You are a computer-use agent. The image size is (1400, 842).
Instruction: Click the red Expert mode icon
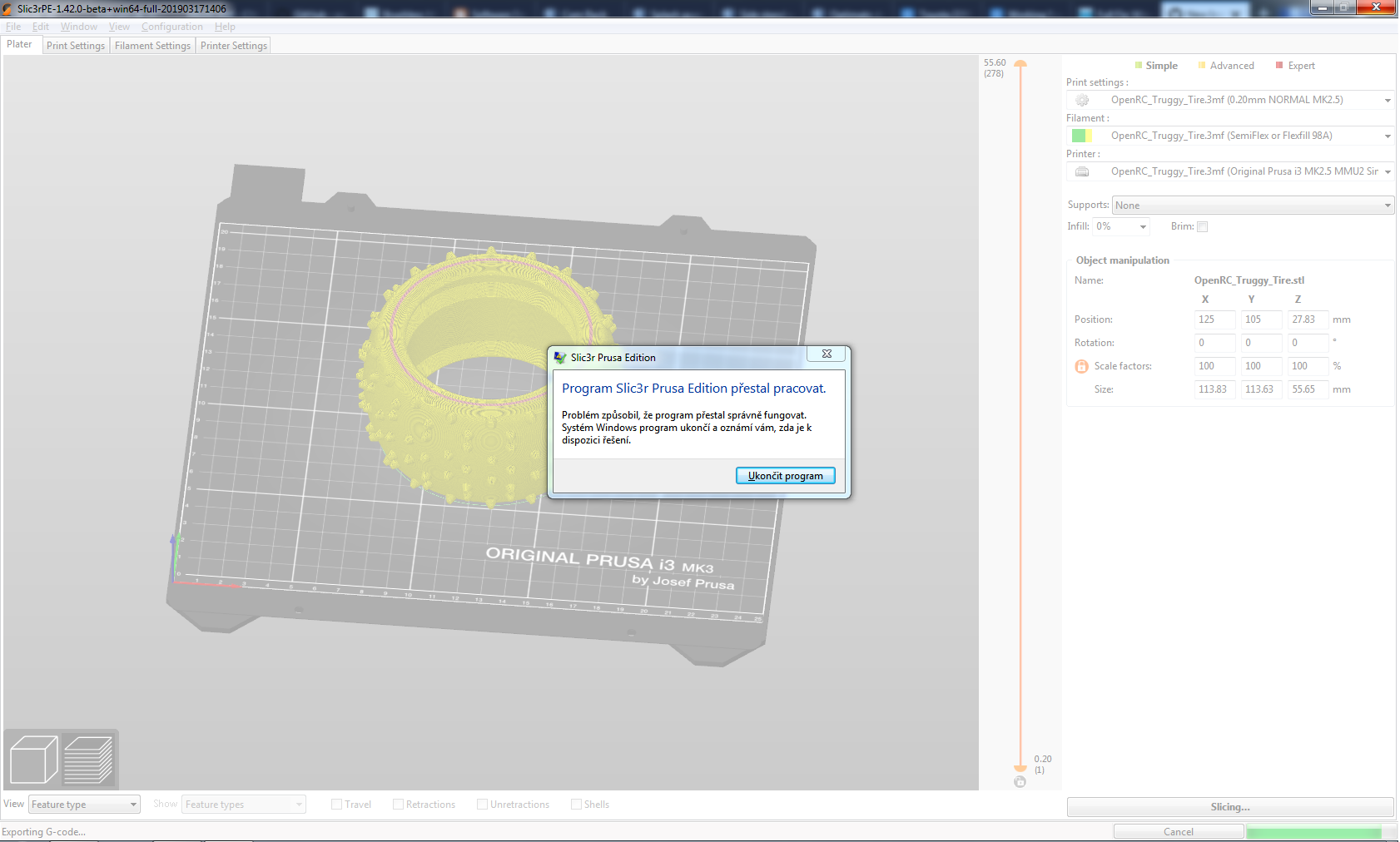coord(1278,65)
